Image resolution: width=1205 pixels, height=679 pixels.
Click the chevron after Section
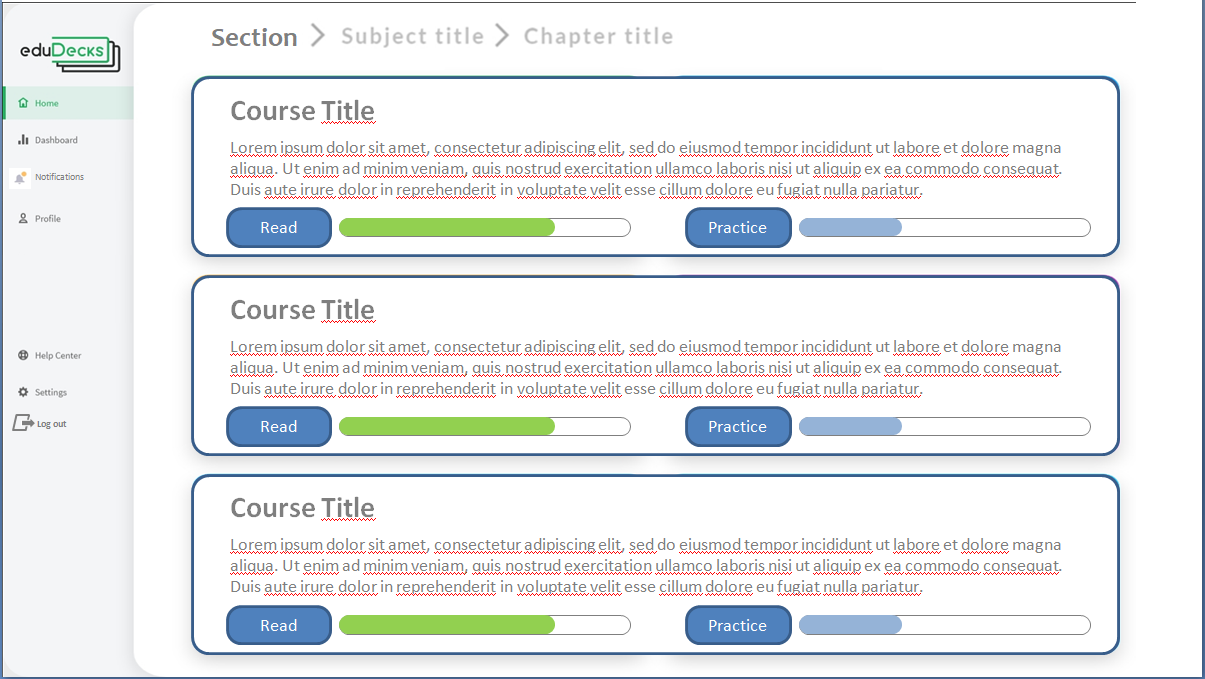pos(318,36)
